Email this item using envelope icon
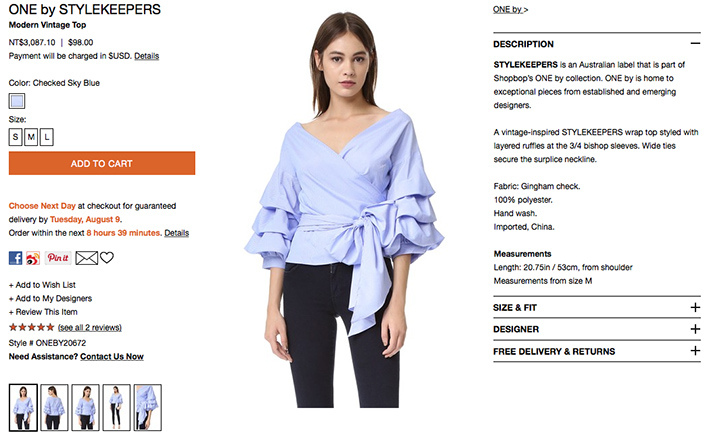Screen dimensions: 709x433 86,258
